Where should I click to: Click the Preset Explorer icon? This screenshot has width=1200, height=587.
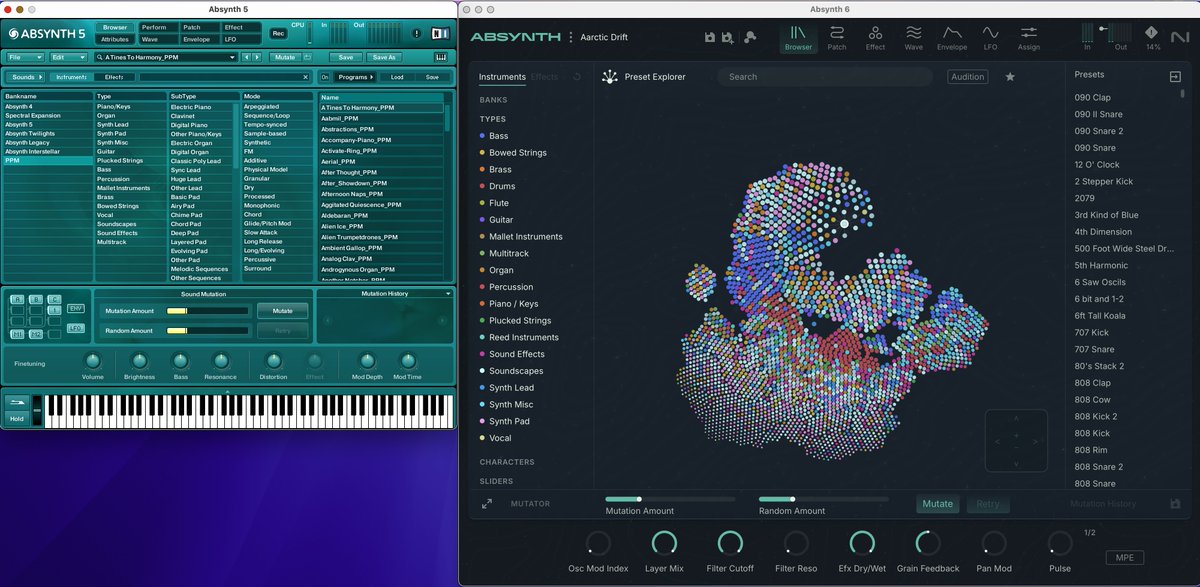[x=609, y=77]
